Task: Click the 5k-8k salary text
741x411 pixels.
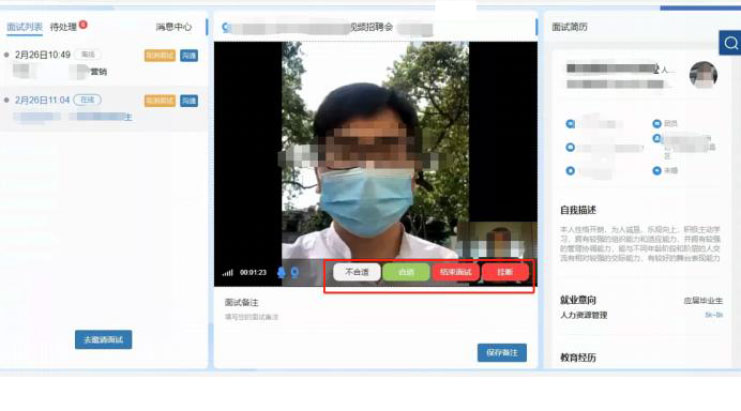Action: click(x=714, y=315)
